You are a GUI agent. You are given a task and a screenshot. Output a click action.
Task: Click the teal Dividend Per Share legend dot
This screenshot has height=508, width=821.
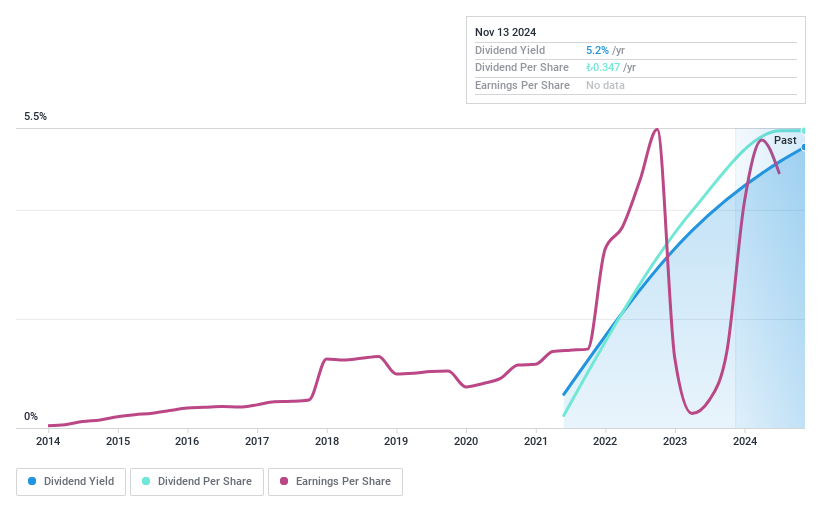146,482
